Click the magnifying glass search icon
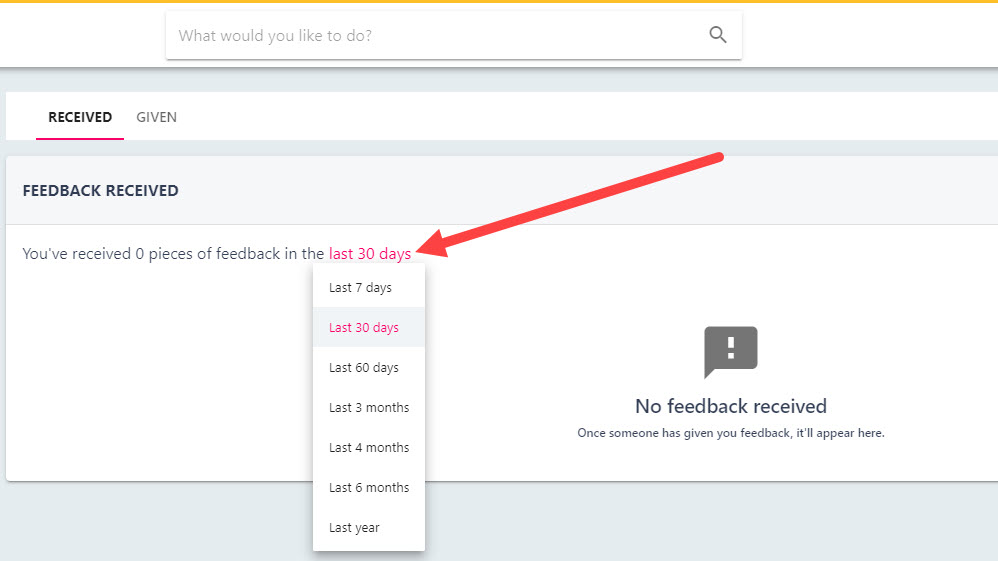The height and width of the screenshot is (561, 998). (717, 35)
